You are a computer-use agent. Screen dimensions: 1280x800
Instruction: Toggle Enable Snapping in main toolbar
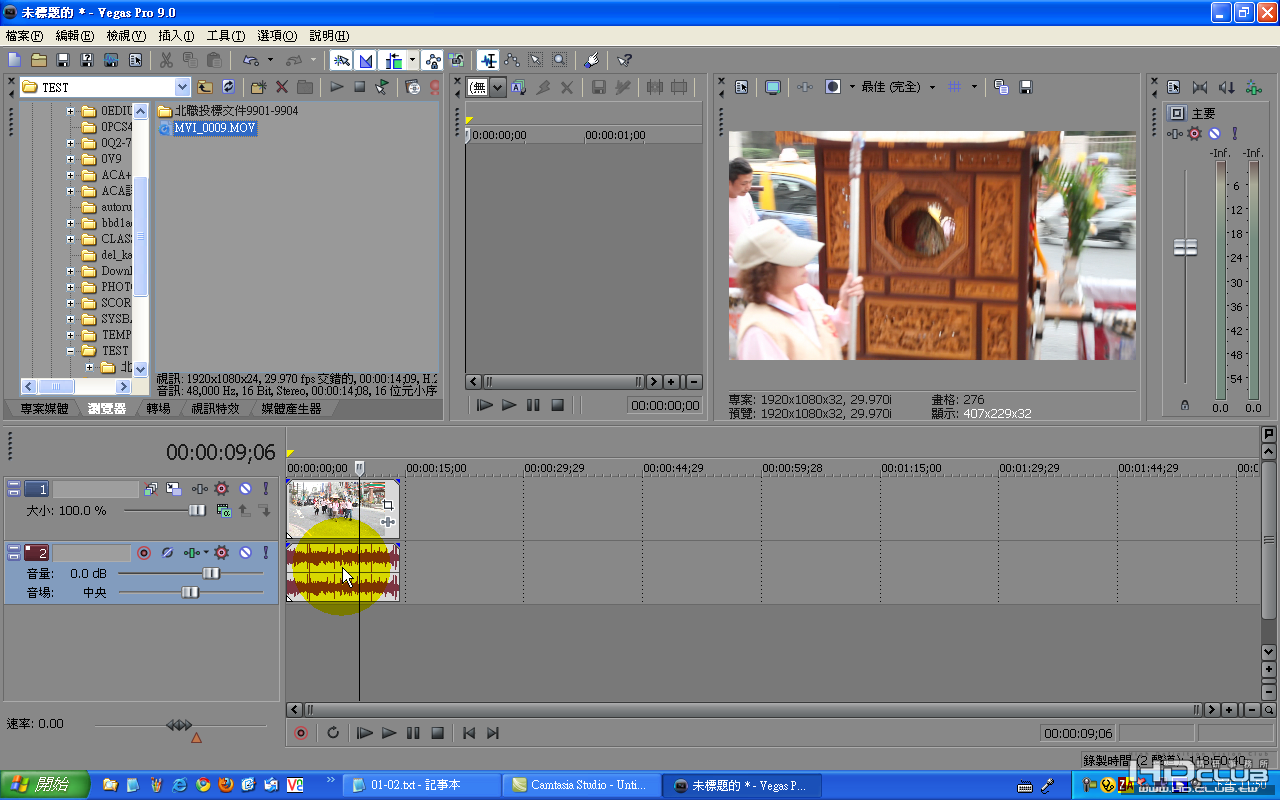point(341,60)
